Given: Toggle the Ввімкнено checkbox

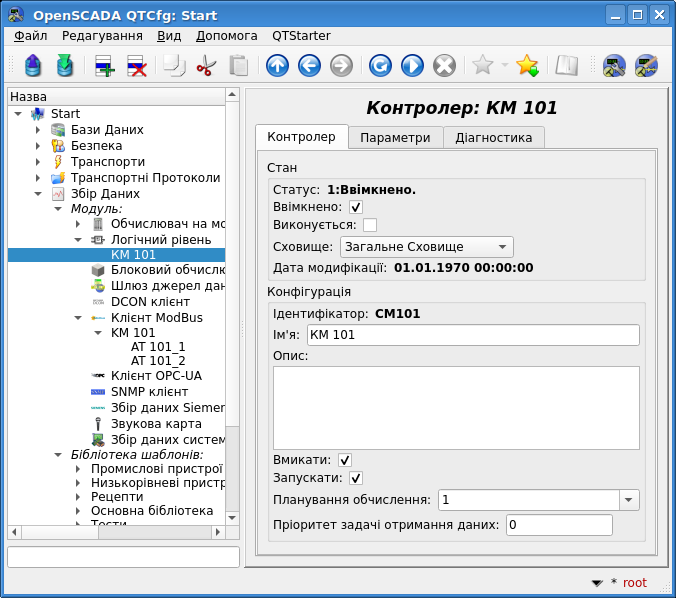Looking at the screenshot, I should pyautogui.click(x=356, y=207).
